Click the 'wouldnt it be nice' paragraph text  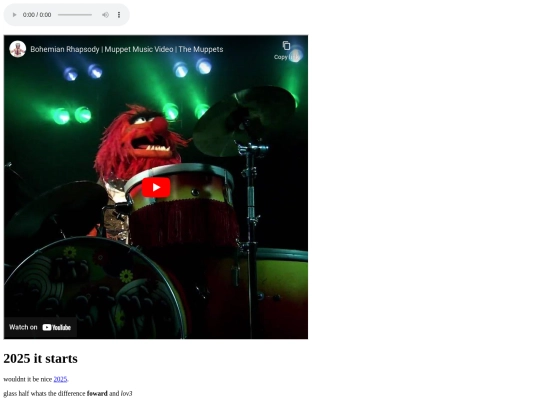(28, 379)
